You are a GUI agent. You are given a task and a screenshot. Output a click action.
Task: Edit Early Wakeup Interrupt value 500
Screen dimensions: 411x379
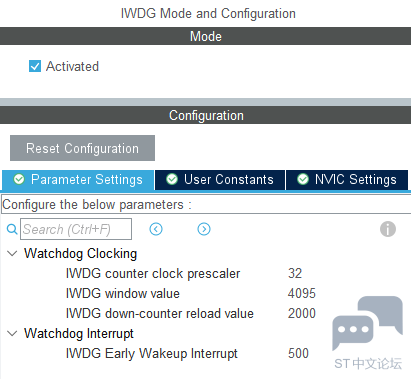[298, 354]
